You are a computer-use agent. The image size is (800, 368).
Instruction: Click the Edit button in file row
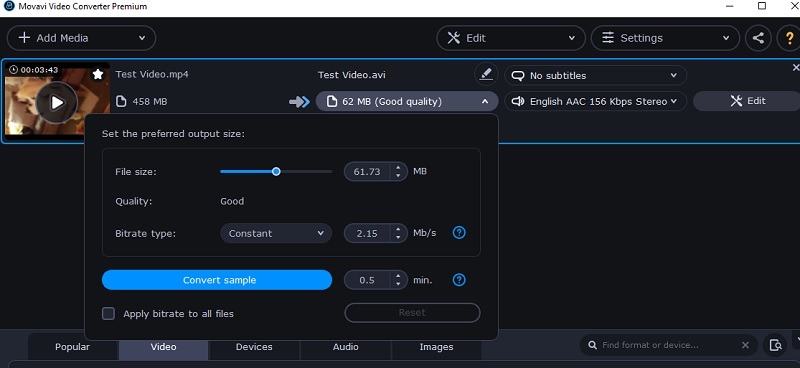pyautogui.click(x=747, y=101)
